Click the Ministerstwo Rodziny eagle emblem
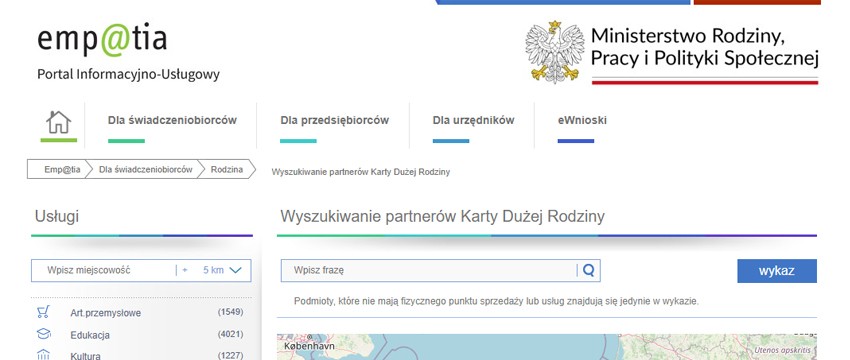This screenshot has width=850, height=360. tap(555, 52)
